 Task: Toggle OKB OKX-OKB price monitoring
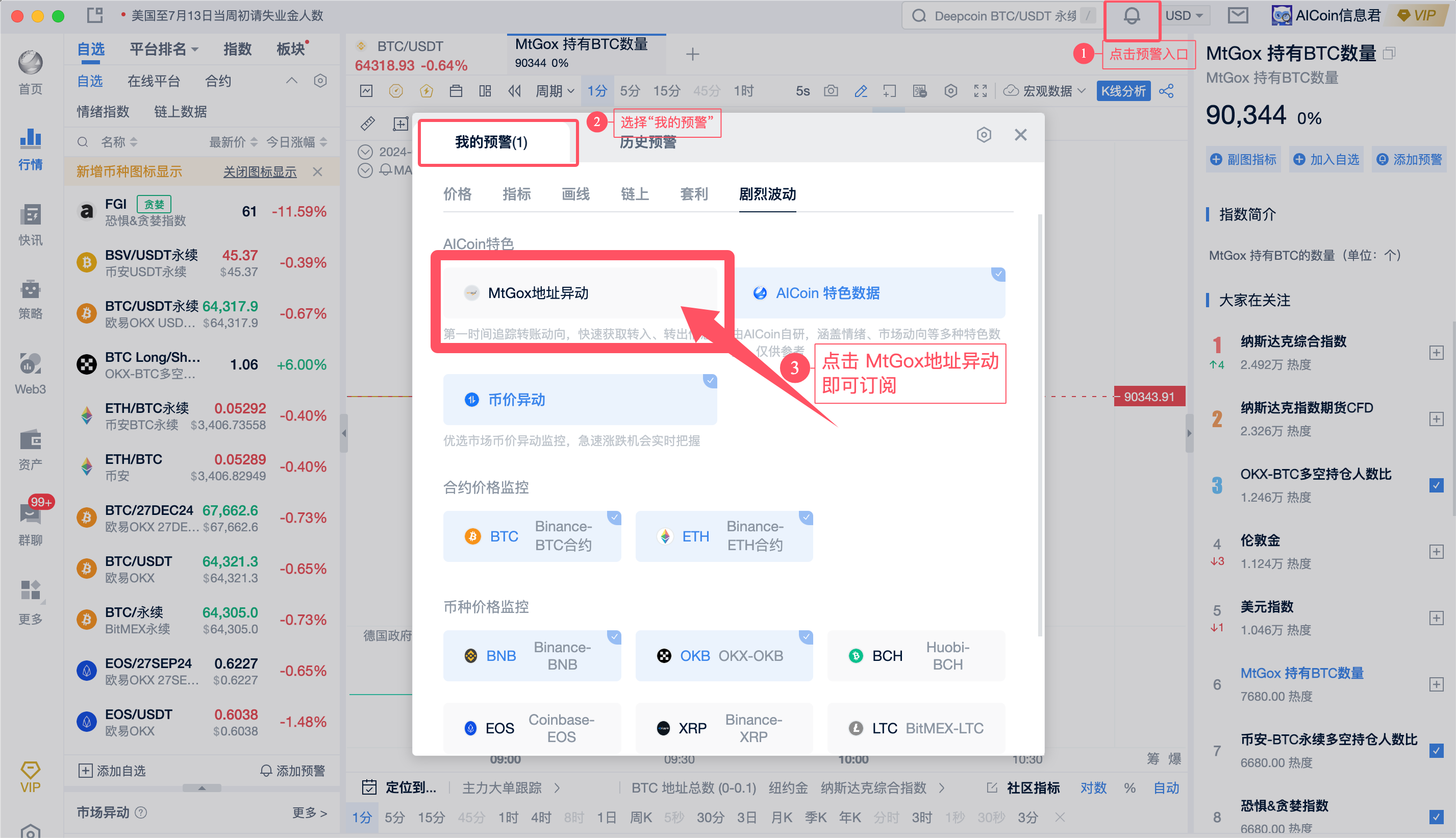pos(724,656)
